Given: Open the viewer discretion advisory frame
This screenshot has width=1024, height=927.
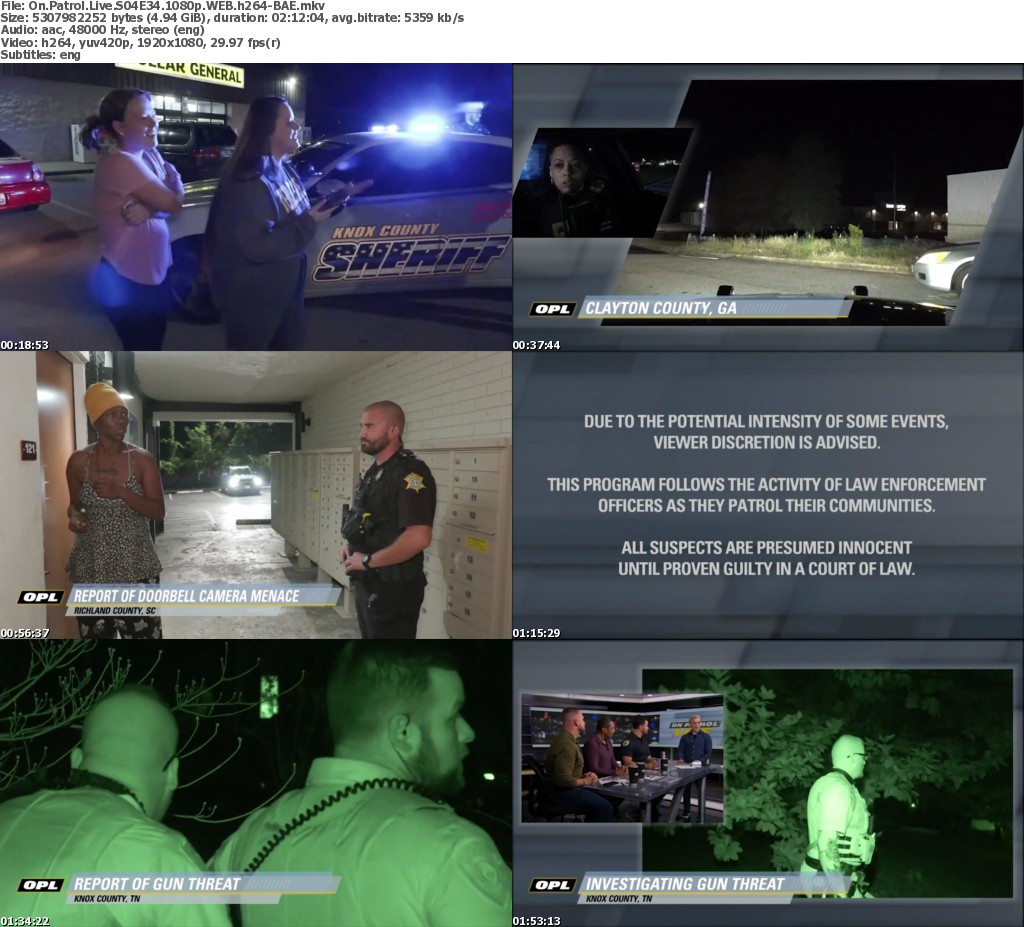Looking at the screenshot, I should point(768,495).
